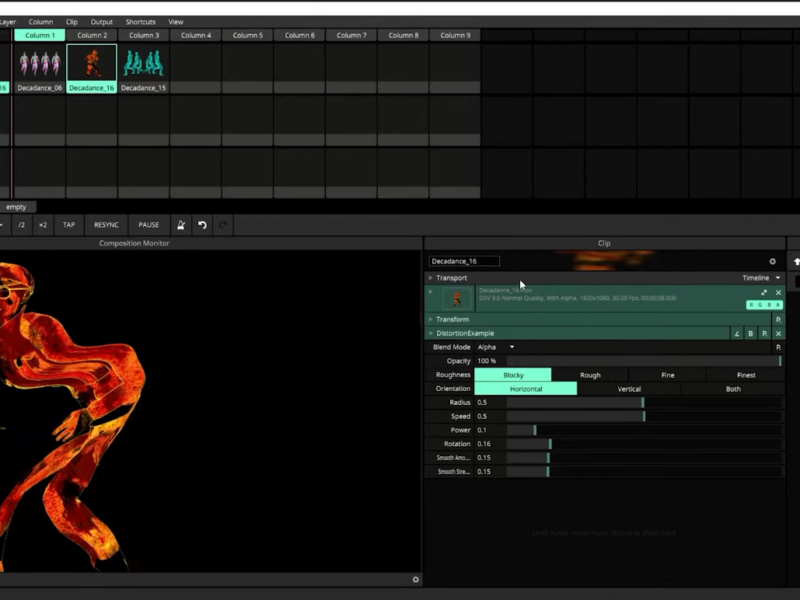Set Orientation to Vertical
This screenshot has height=600, width=800.
tap(629, 389)
